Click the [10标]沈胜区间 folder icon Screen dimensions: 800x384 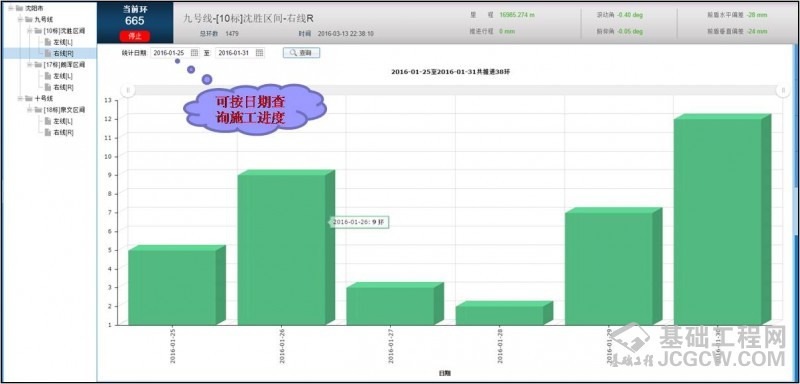(38, 31)
